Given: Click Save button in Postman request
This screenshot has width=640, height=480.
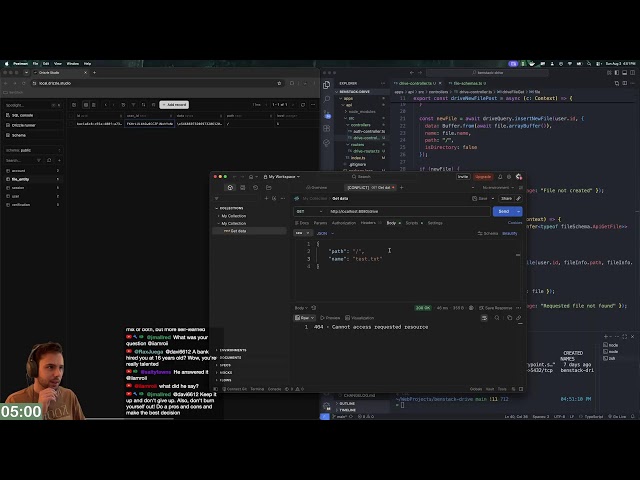Looking at the screenshot, I should (x=480, y=198).
